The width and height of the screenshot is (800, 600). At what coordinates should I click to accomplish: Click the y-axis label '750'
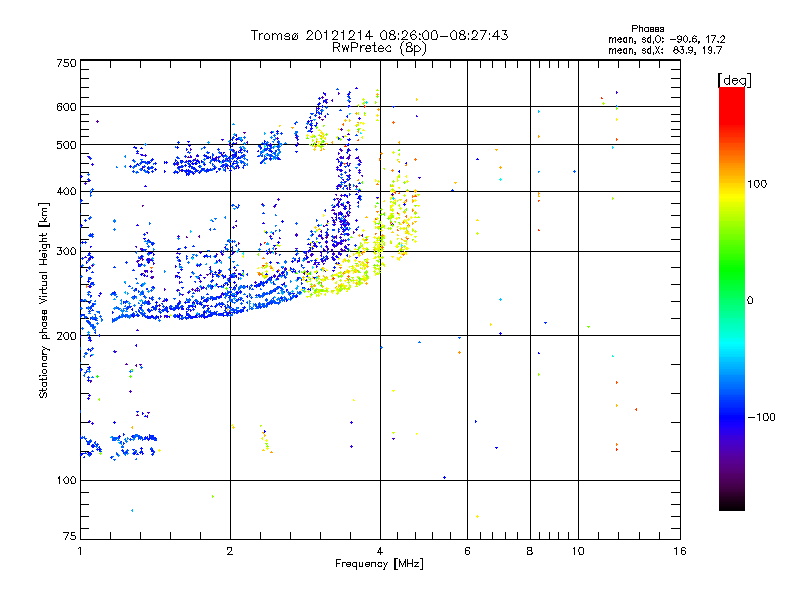click(x=66, y=63)
